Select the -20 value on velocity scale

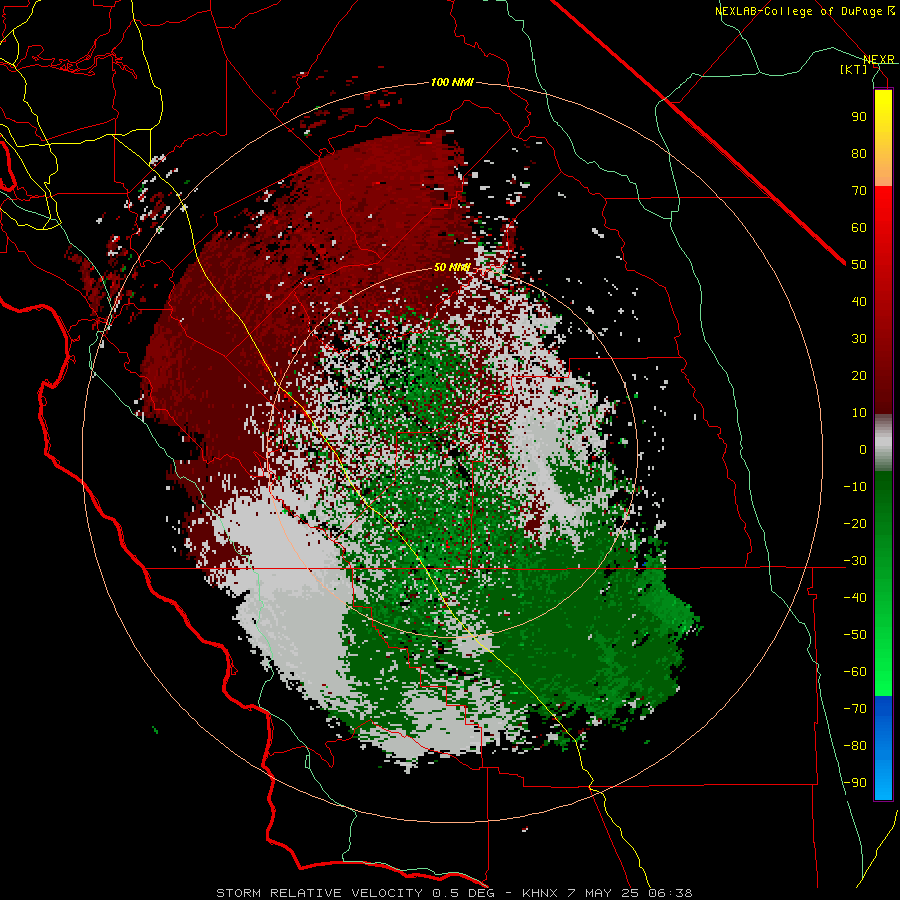click(855, 524)
